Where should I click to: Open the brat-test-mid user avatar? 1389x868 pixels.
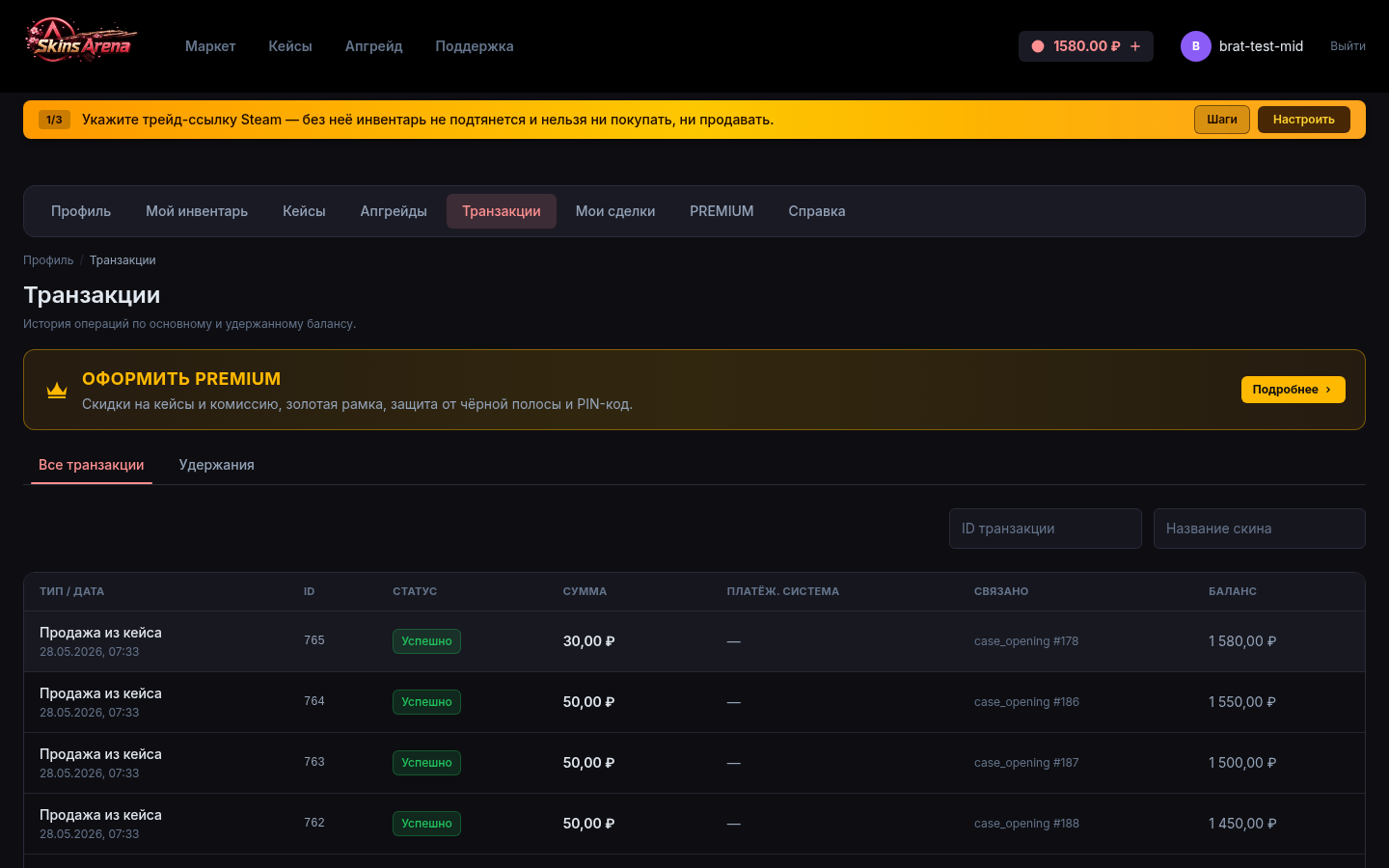coord(1196,46)
